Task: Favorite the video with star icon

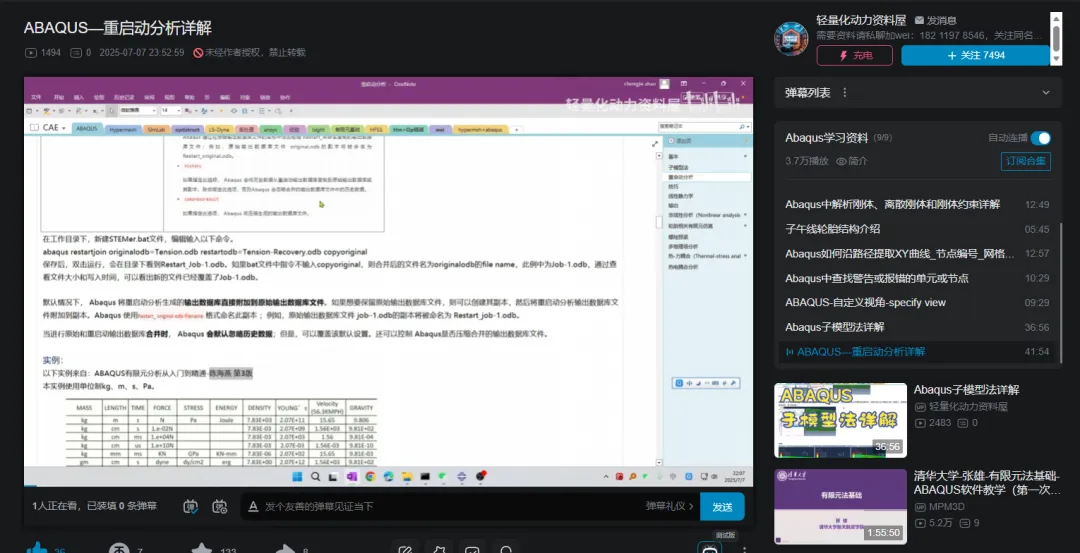Action: tap(201, 548)
